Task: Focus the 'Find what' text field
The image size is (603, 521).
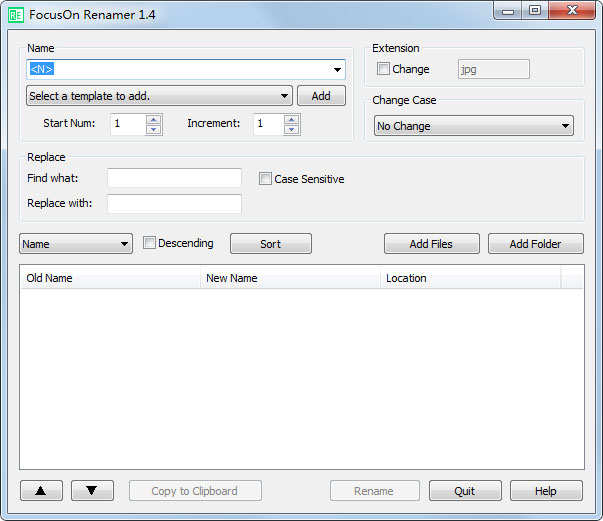Action: [174, 178]
